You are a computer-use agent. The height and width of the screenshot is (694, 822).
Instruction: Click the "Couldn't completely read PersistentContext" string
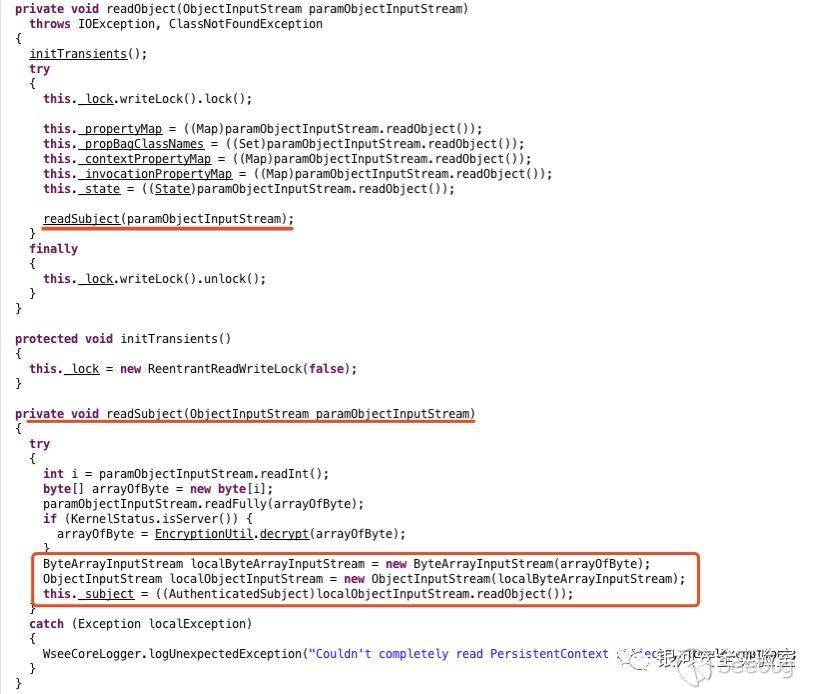459,654
